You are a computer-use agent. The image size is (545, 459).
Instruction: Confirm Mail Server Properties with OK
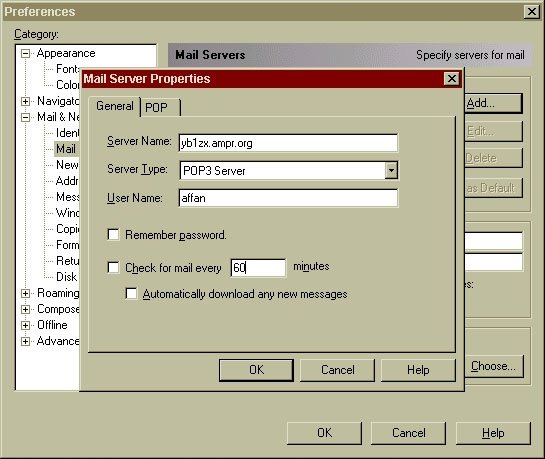pos(256,370)
